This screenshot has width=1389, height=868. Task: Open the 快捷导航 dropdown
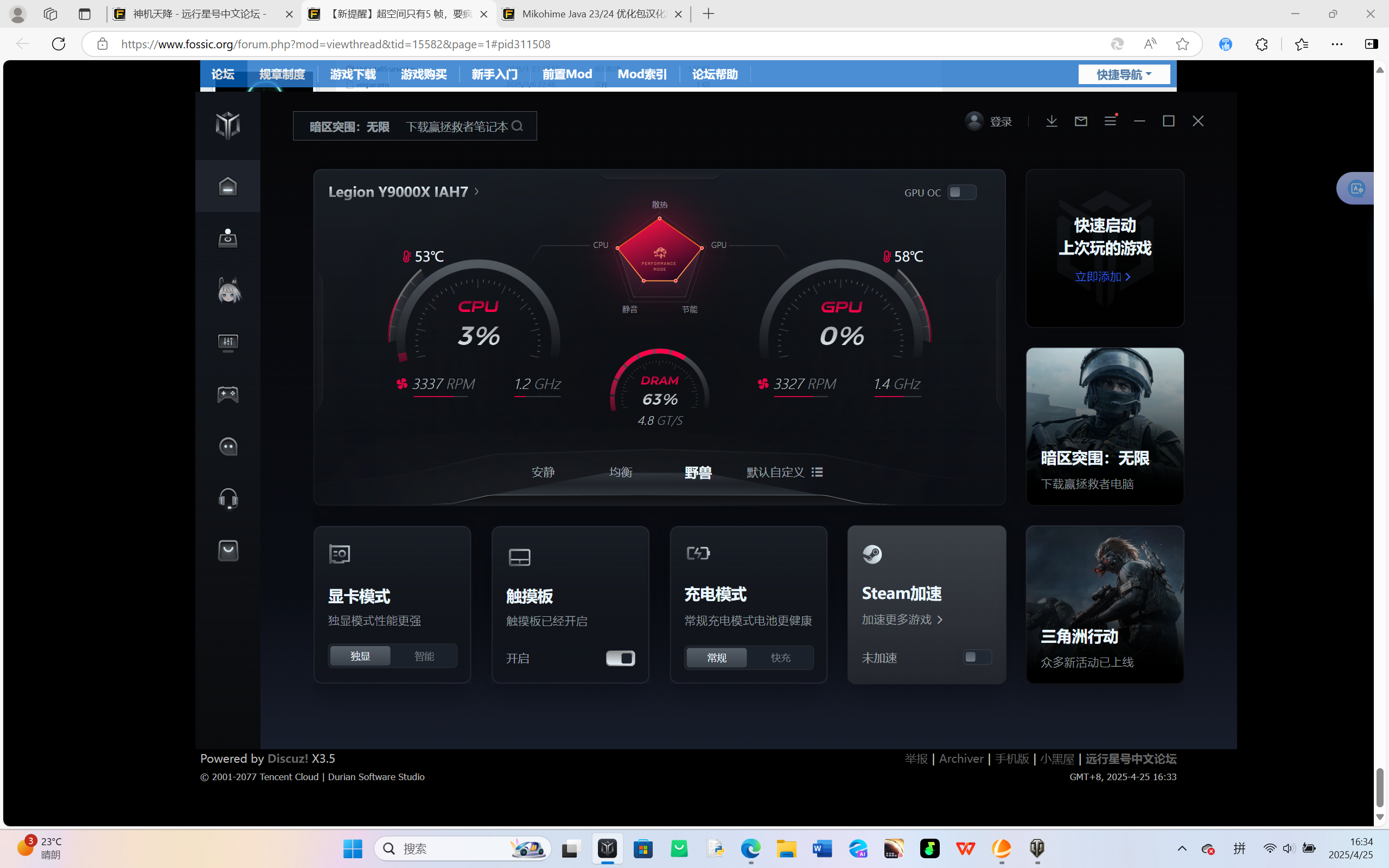click(x=1123, y=75)
